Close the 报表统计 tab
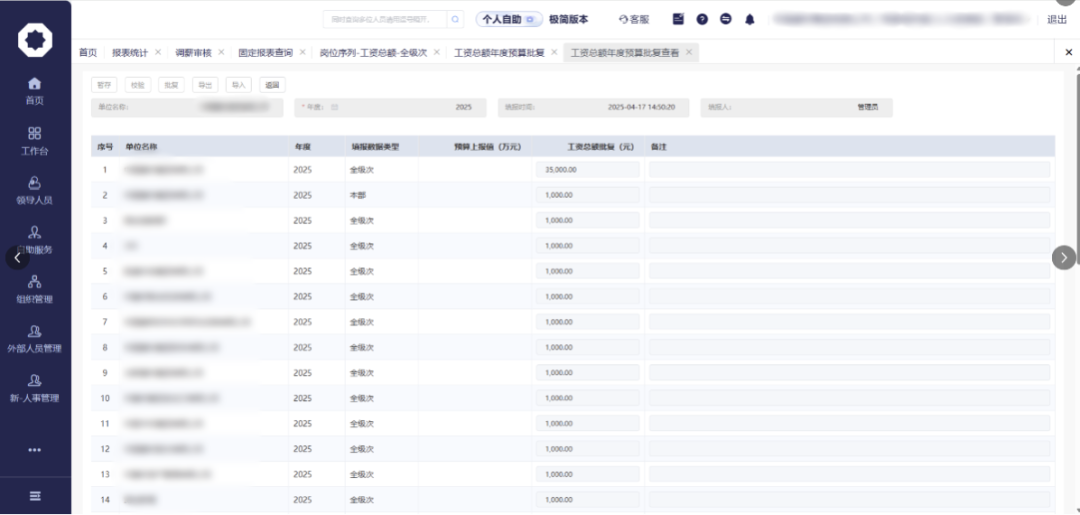Viewport: 1080px width, 515px height. pos(158,52)
